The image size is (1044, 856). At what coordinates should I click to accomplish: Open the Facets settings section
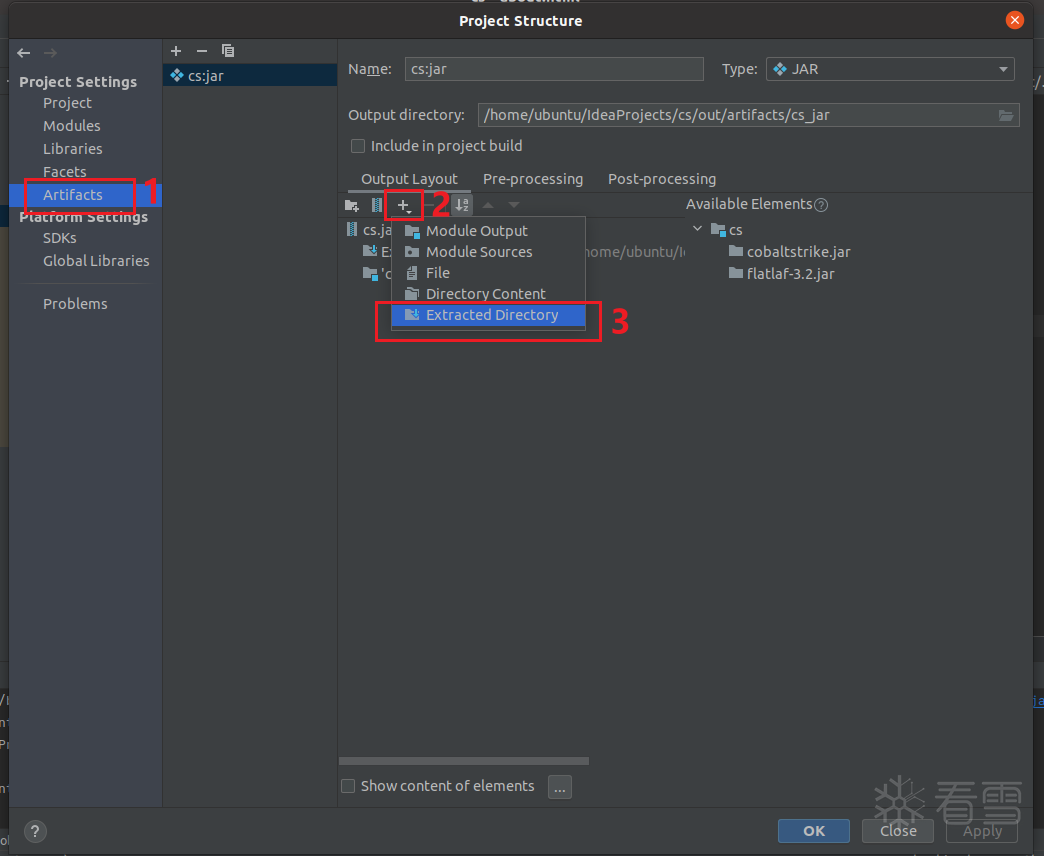click(65, 172)
